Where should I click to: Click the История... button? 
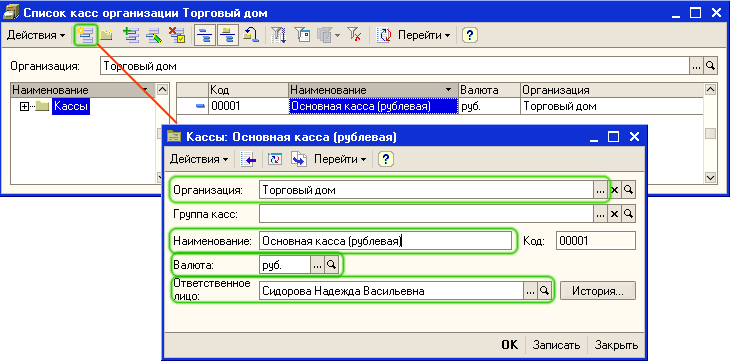coord(598,291)
